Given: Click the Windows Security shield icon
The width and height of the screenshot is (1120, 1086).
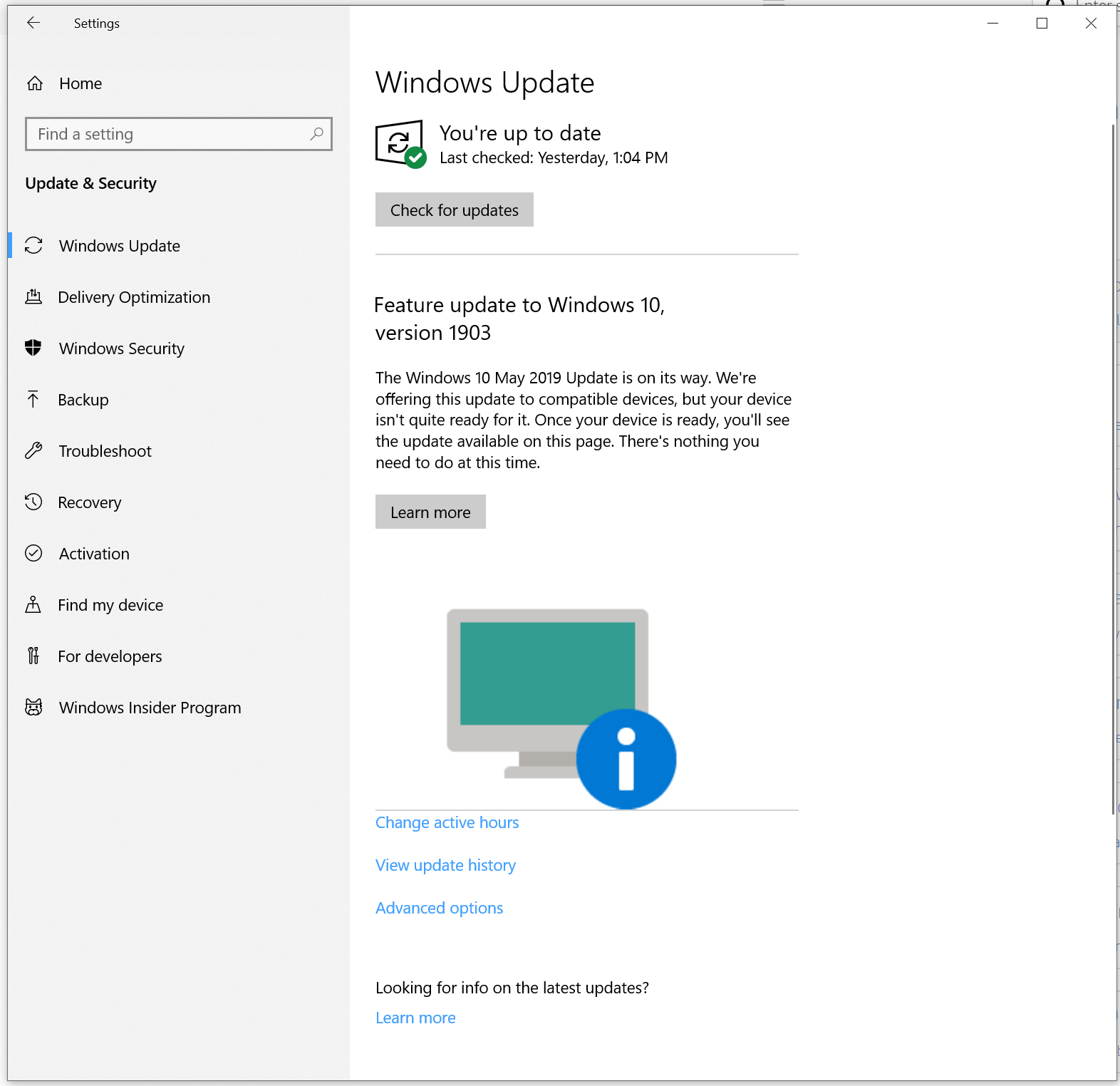Looking at the screenshot, I should (33, 348).
